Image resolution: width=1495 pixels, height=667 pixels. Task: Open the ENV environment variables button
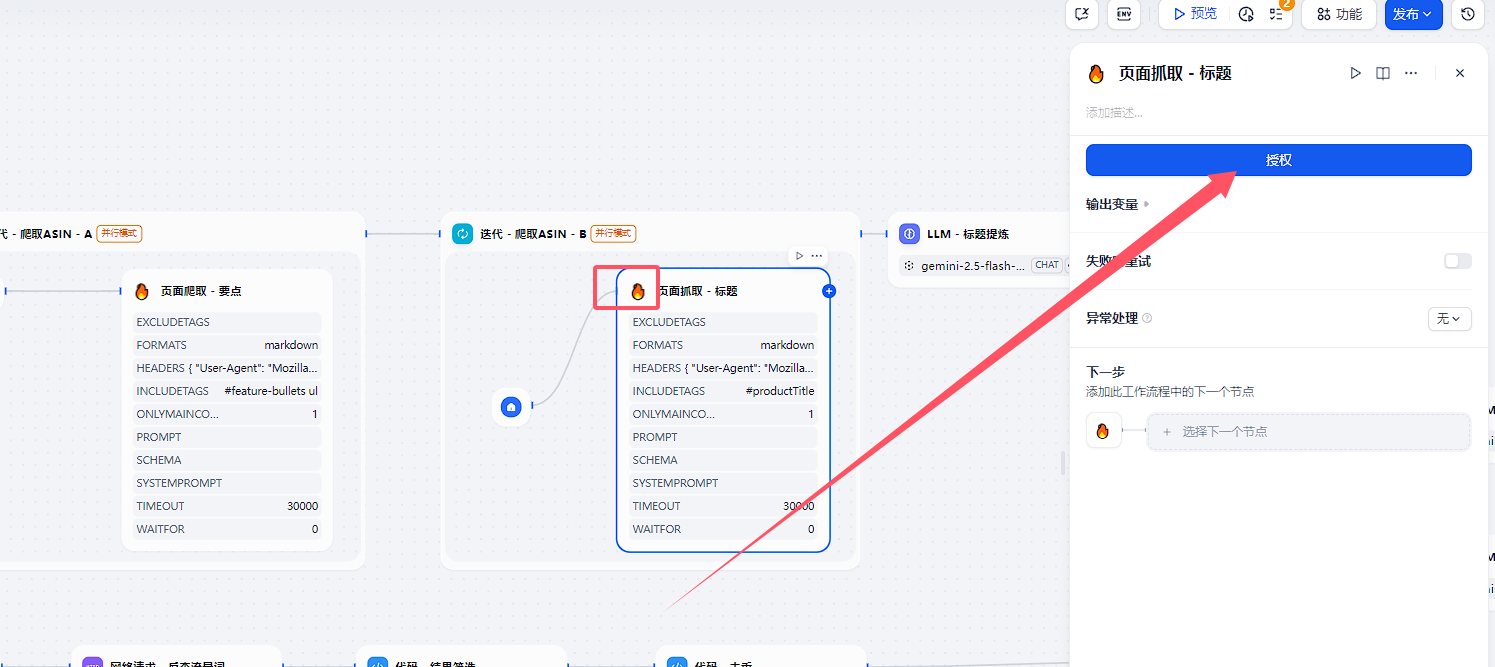coord(1124,14)
